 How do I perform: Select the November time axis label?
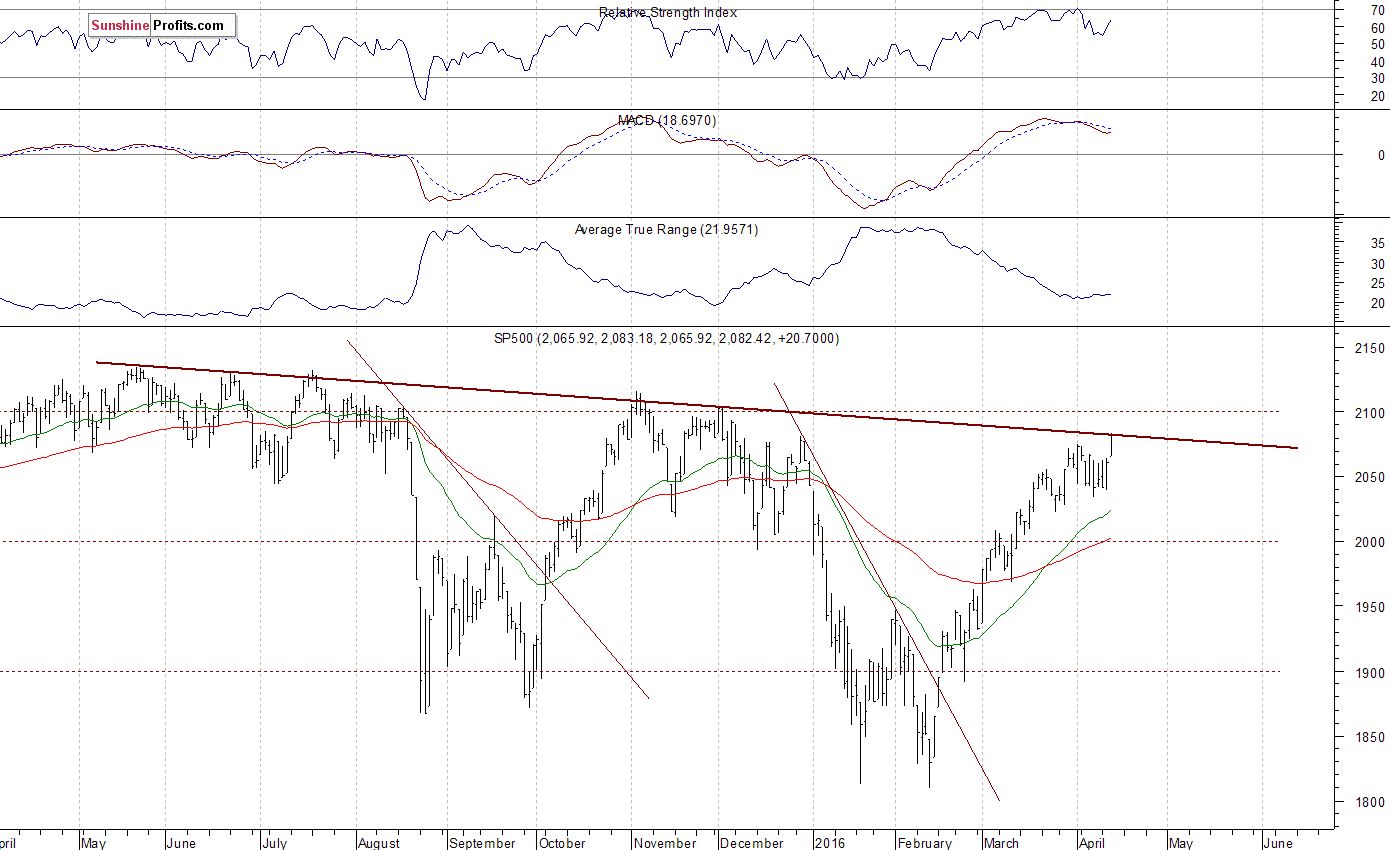(667, 843)
